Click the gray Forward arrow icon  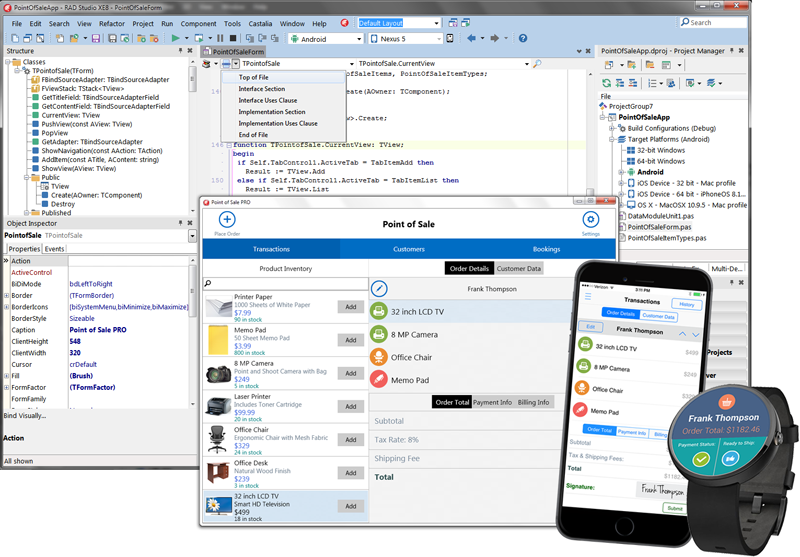(x=494, y=38)
